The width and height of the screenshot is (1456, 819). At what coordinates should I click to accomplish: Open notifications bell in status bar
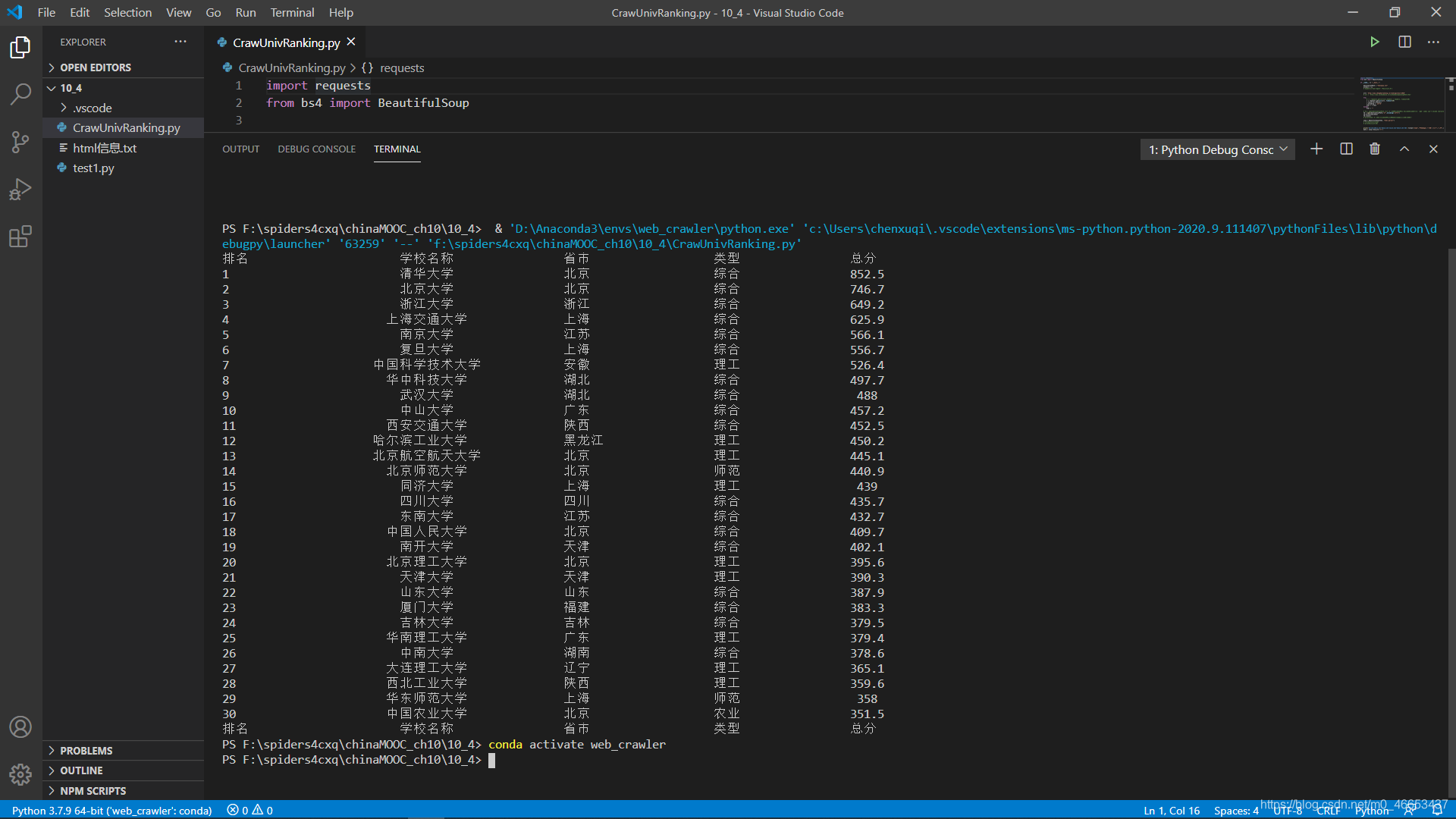(1437, 811)
